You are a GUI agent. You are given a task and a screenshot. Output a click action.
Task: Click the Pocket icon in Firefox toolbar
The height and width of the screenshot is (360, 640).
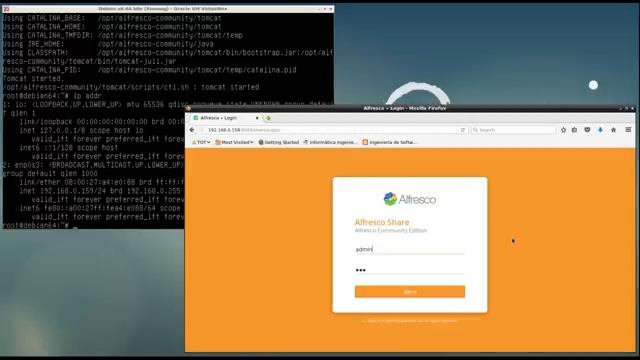click(x=587, y=130)
